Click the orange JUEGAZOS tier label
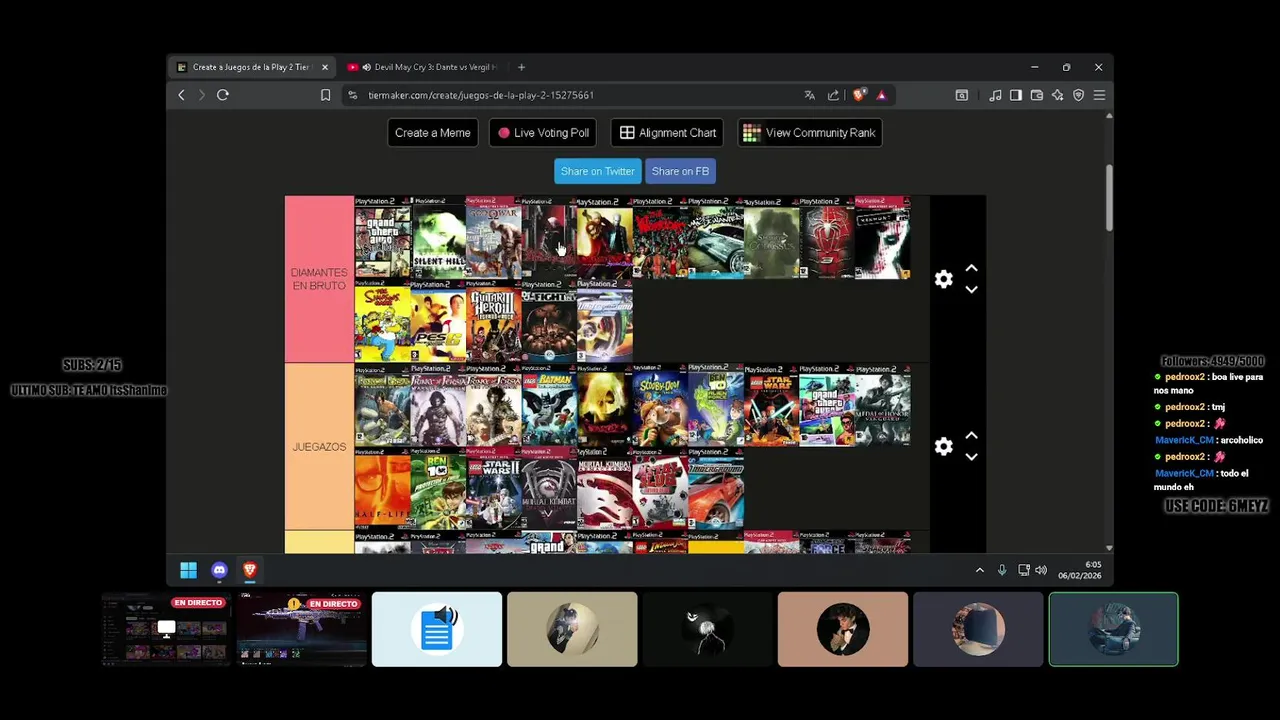Viewport: 1280px width, 720px height. click(x=319, y=446)
